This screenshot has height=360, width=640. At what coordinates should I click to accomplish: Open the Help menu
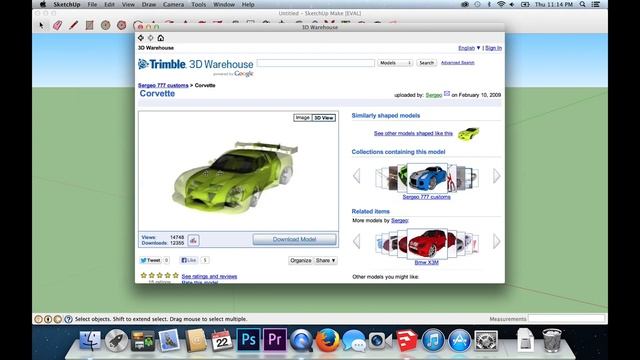(x=248, y=4)
